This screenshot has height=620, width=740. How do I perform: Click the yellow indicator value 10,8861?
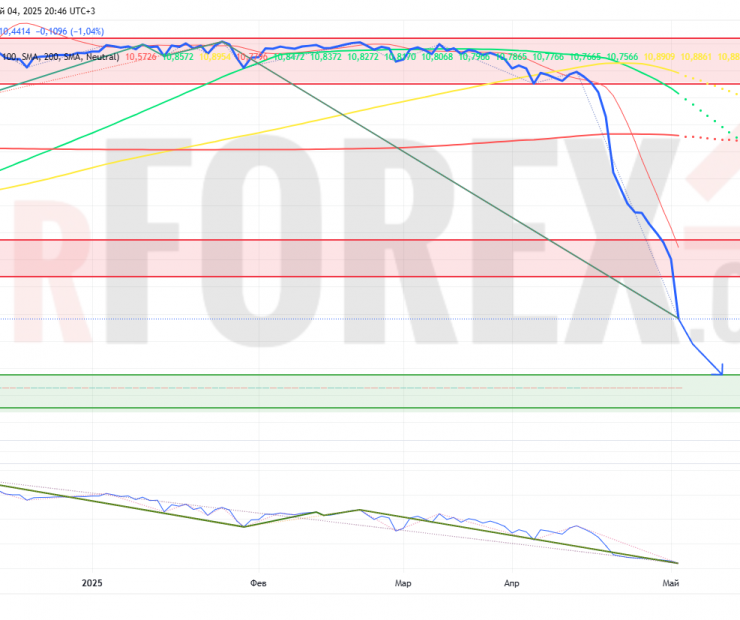pyautogui.click(x=696, y=57)
